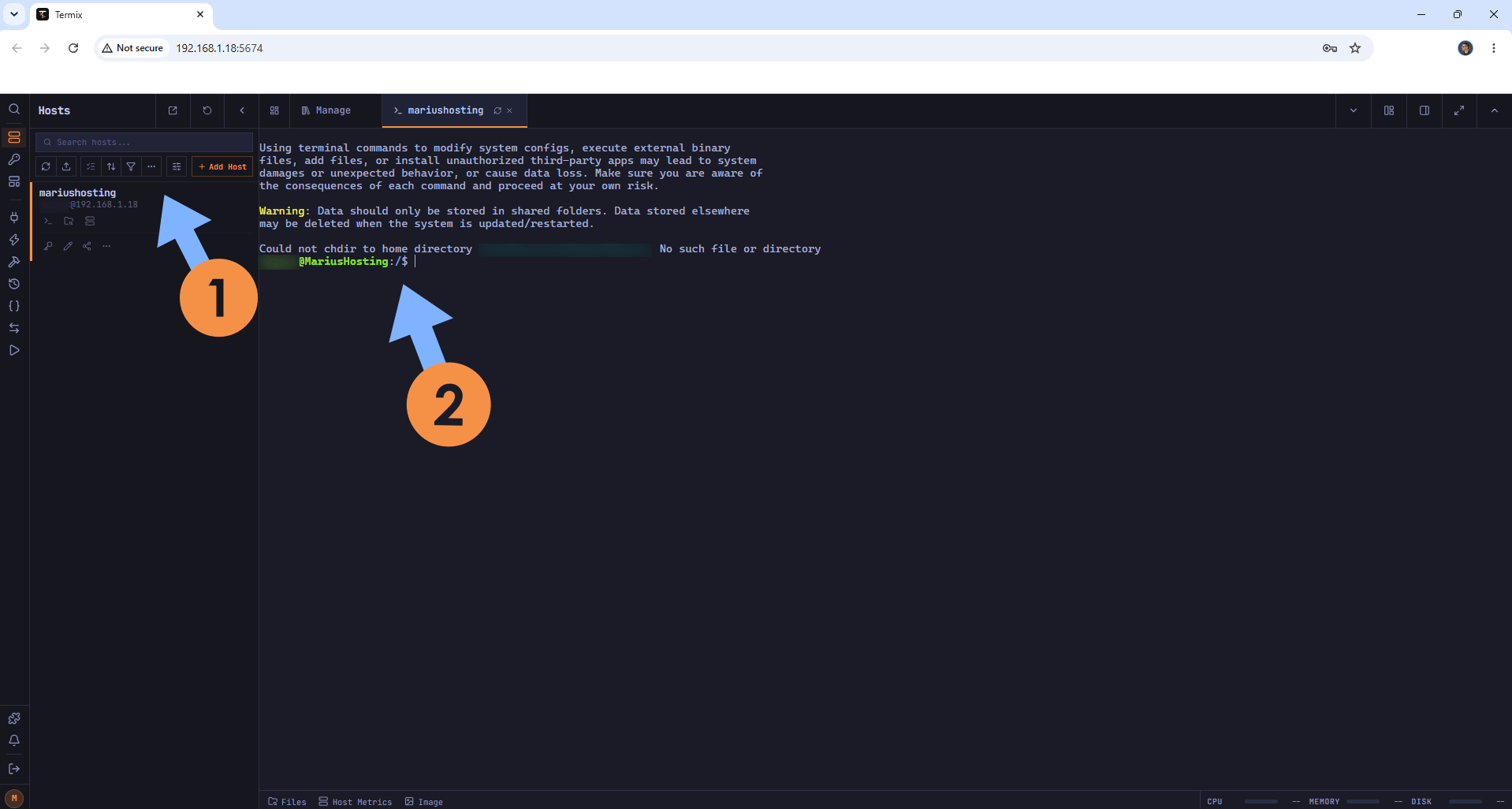Select the Hosts server icon in sidebar
The height and width of the screenshot is (809, 1512).
14,137
